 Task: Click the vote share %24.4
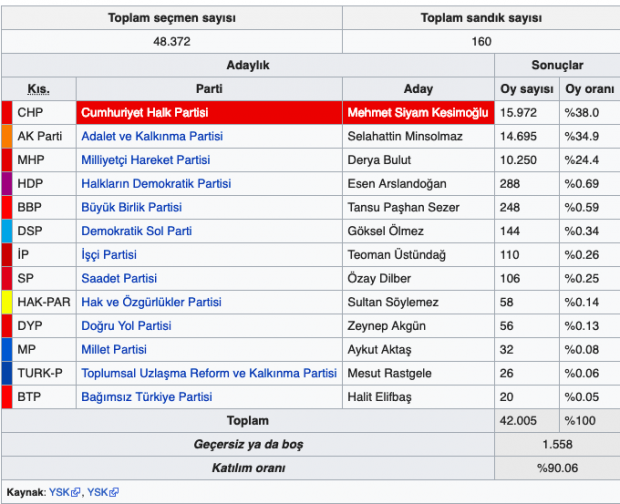[582, 160]
